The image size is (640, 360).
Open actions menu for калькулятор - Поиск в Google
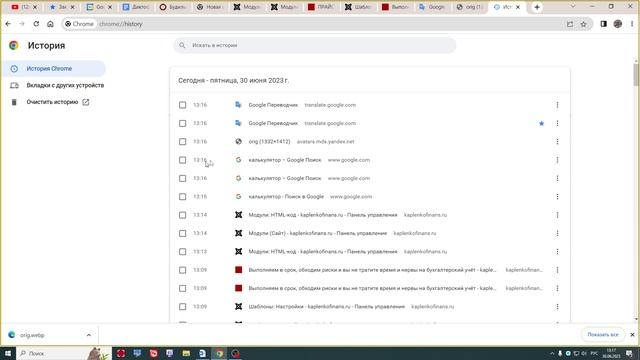tap(557, 197)
